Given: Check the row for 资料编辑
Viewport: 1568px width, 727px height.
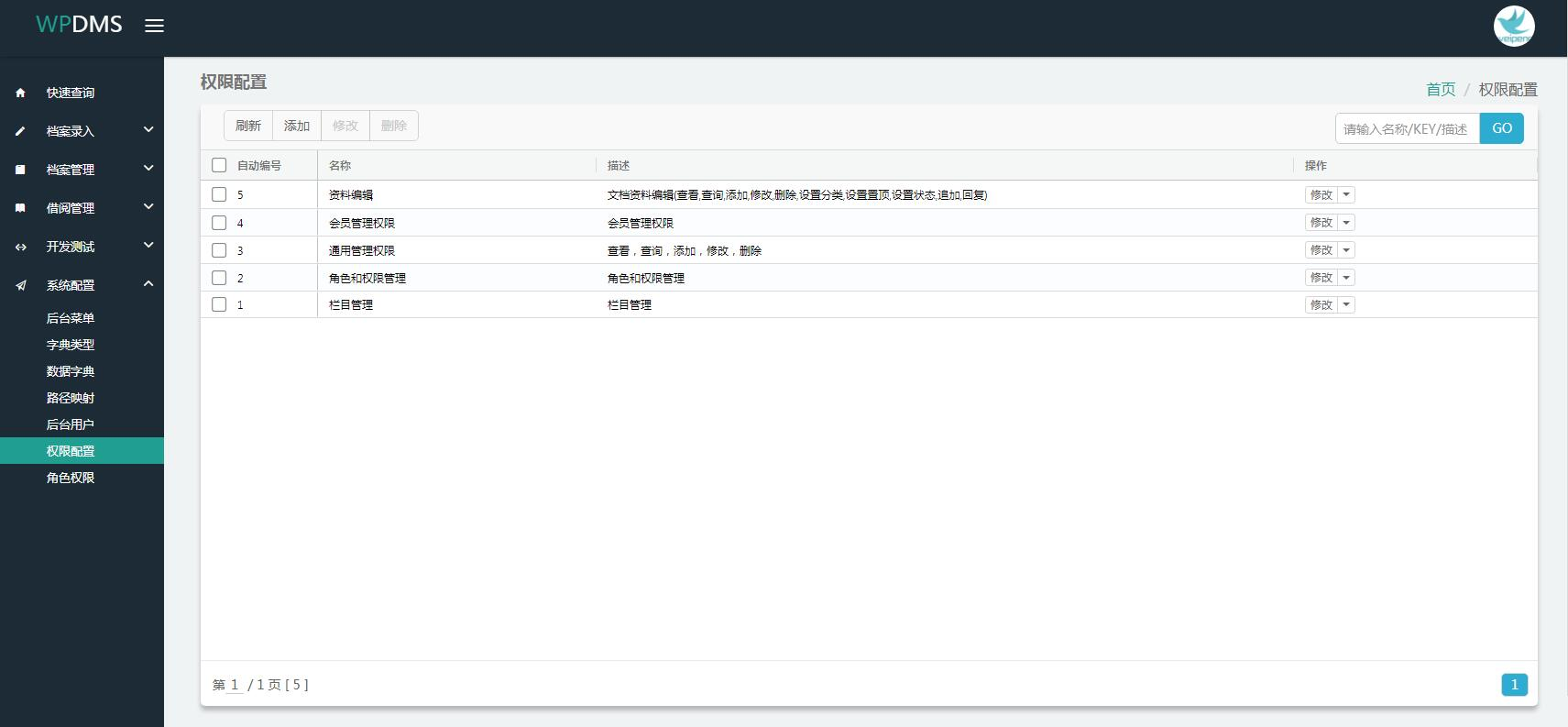Looking at the screenshot, I should (219, 194).
